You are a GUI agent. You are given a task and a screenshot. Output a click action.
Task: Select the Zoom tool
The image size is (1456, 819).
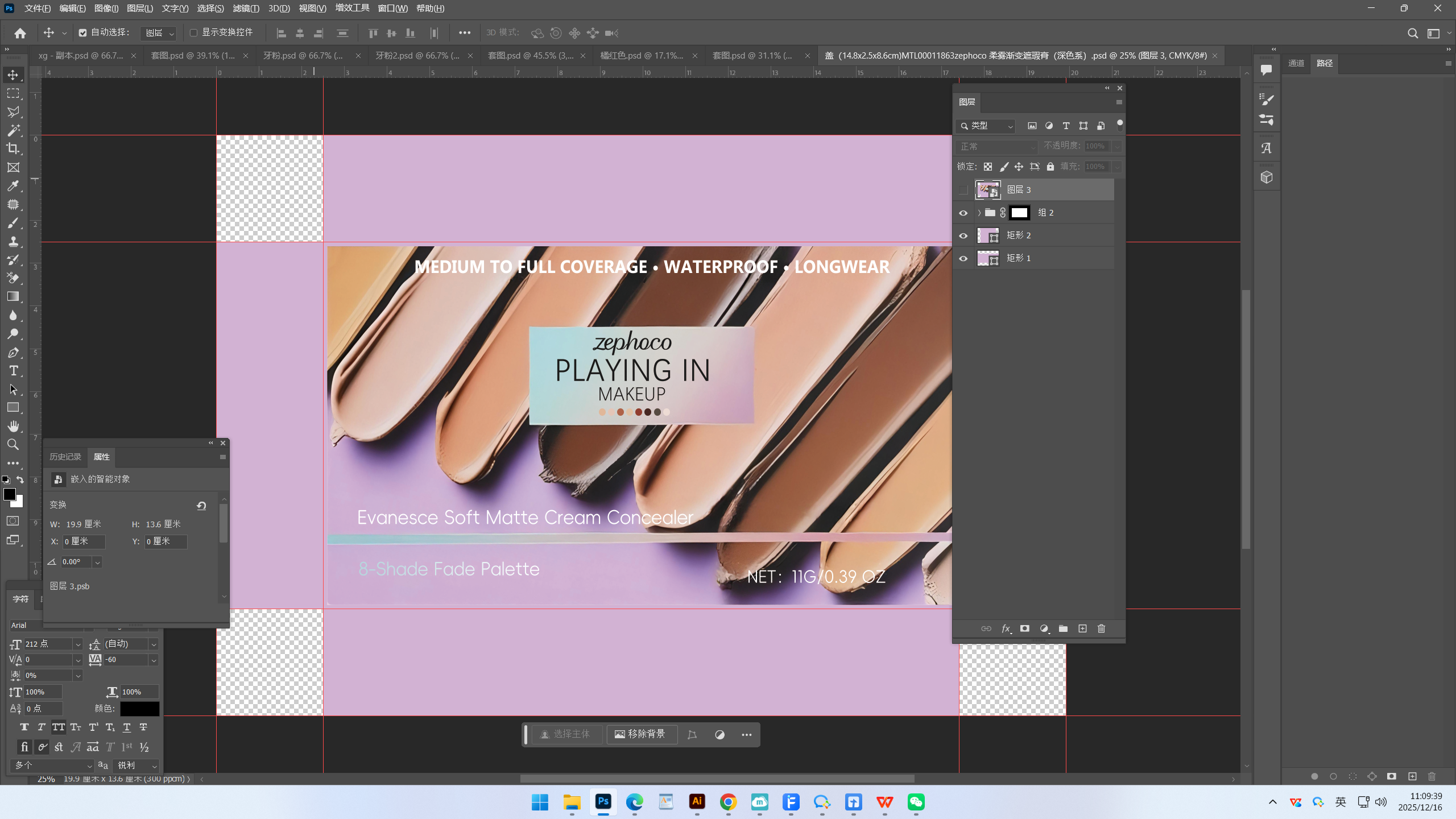[x=13, y=444]
